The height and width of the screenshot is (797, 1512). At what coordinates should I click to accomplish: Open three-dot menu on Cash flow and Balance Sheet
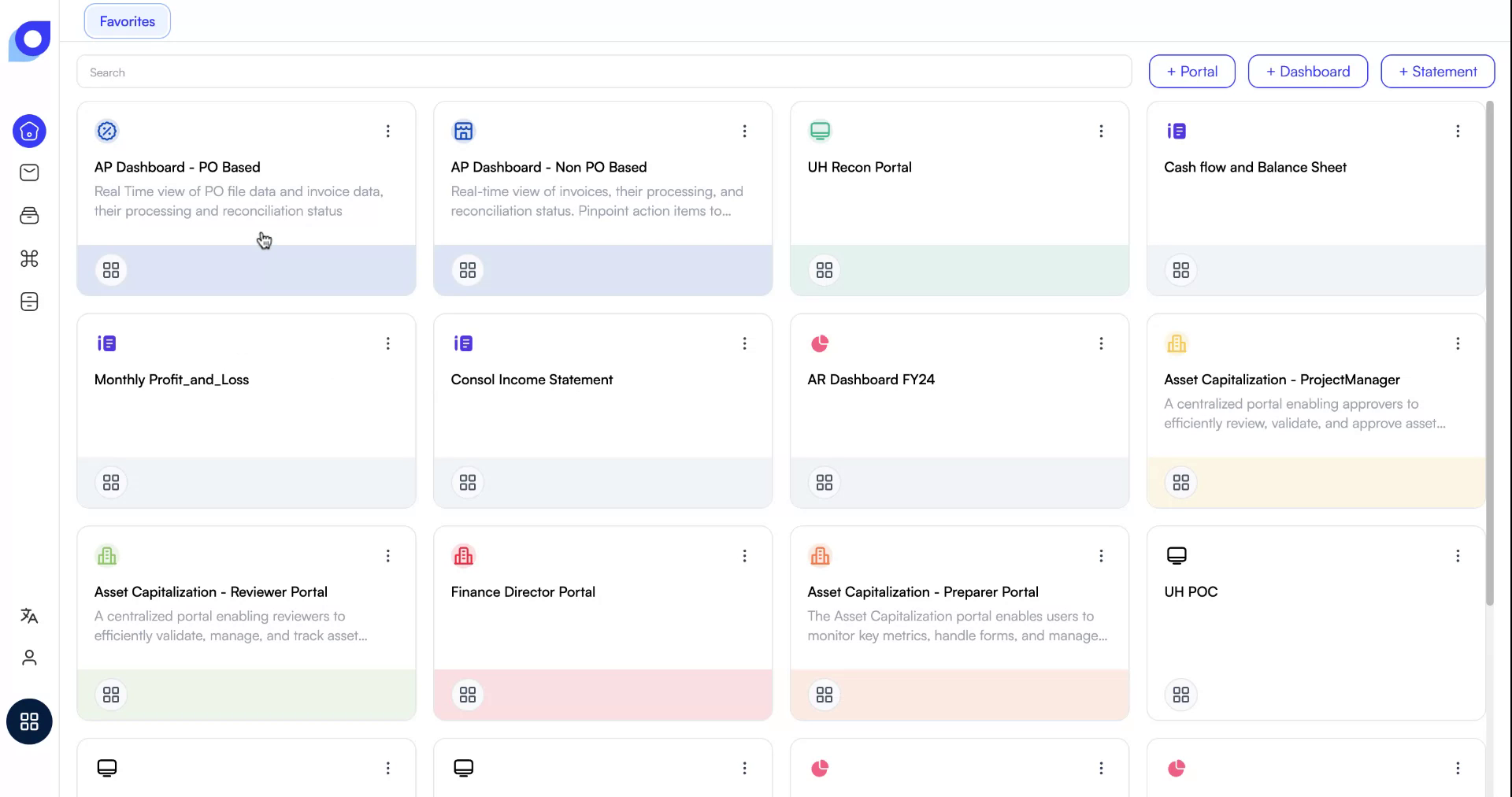tap(1457, 132)
